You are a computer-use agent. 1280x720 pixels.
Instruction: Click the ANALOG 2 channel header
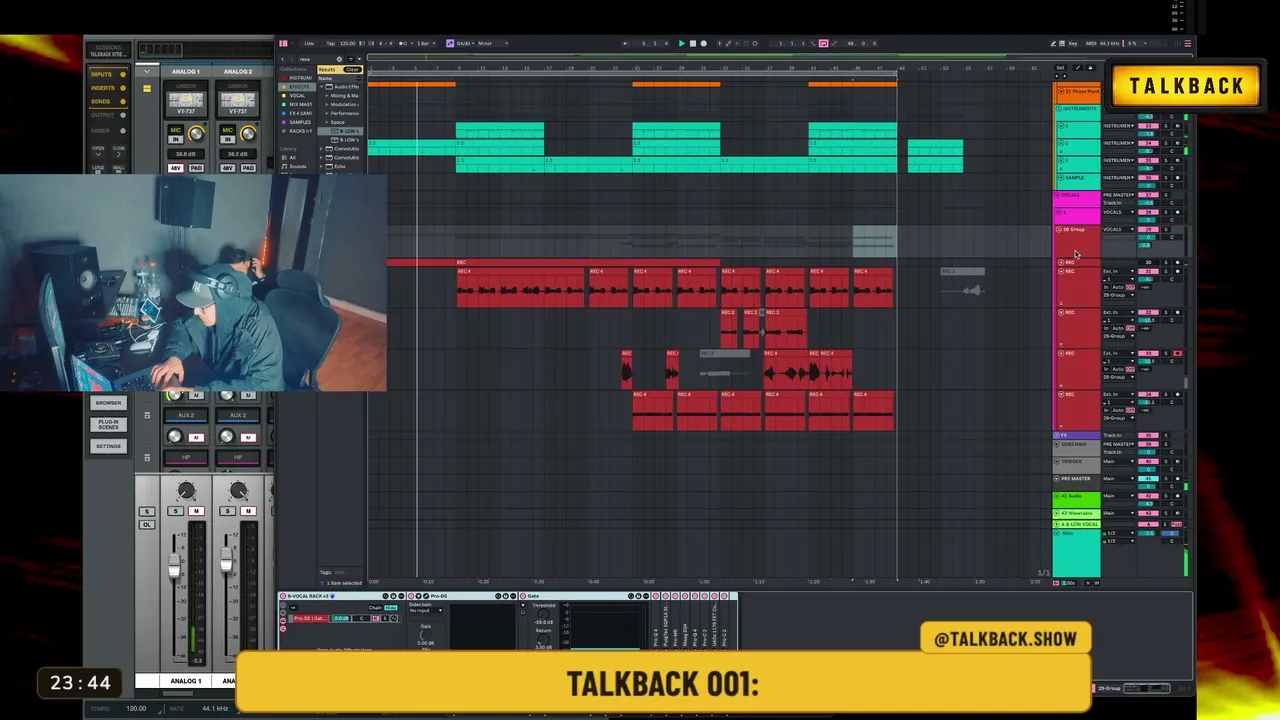[x=238, y=72]
